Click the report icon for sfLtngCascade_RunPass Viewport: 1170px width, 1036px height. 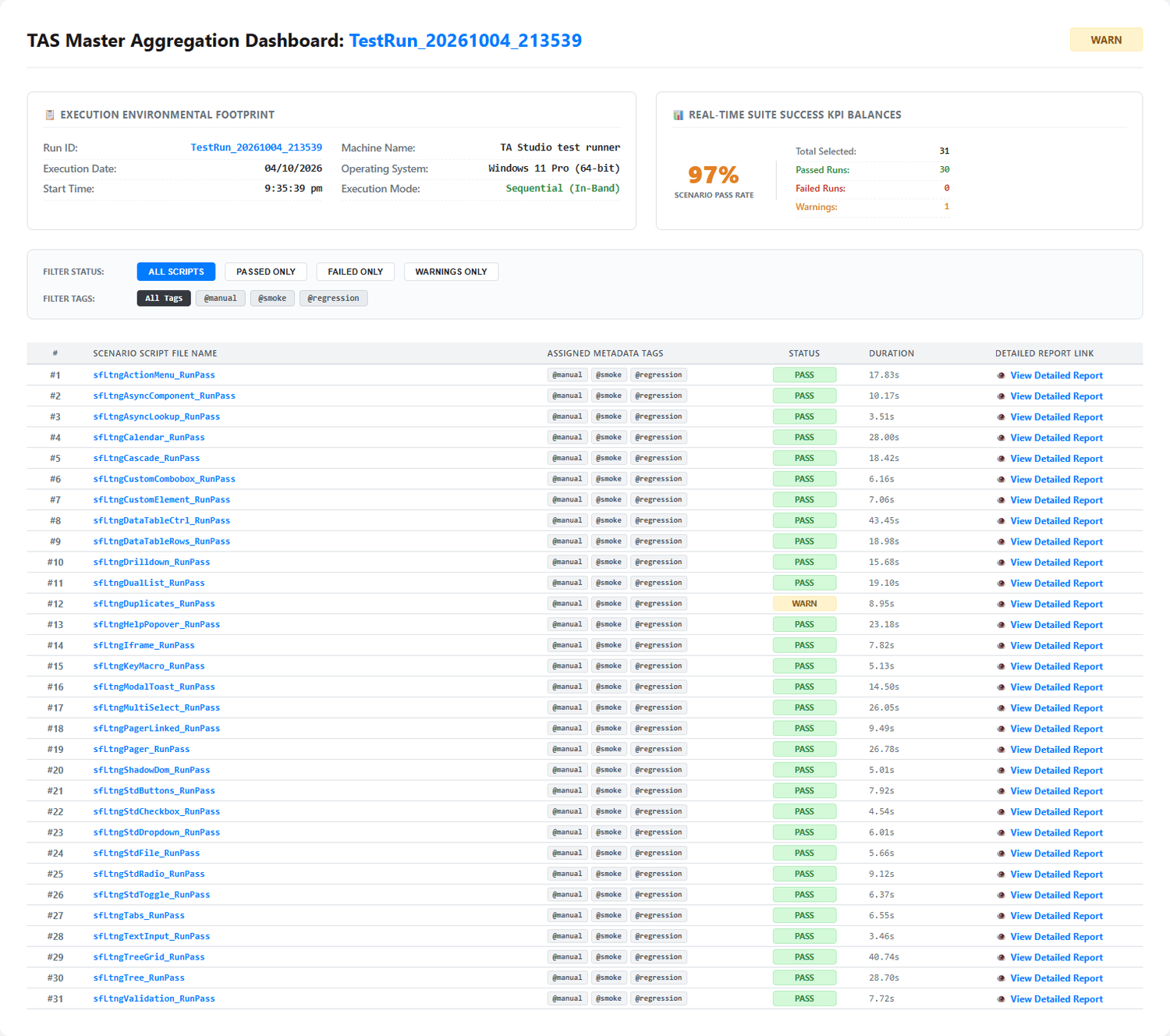pyautogui.click(x=1002, y=459)
